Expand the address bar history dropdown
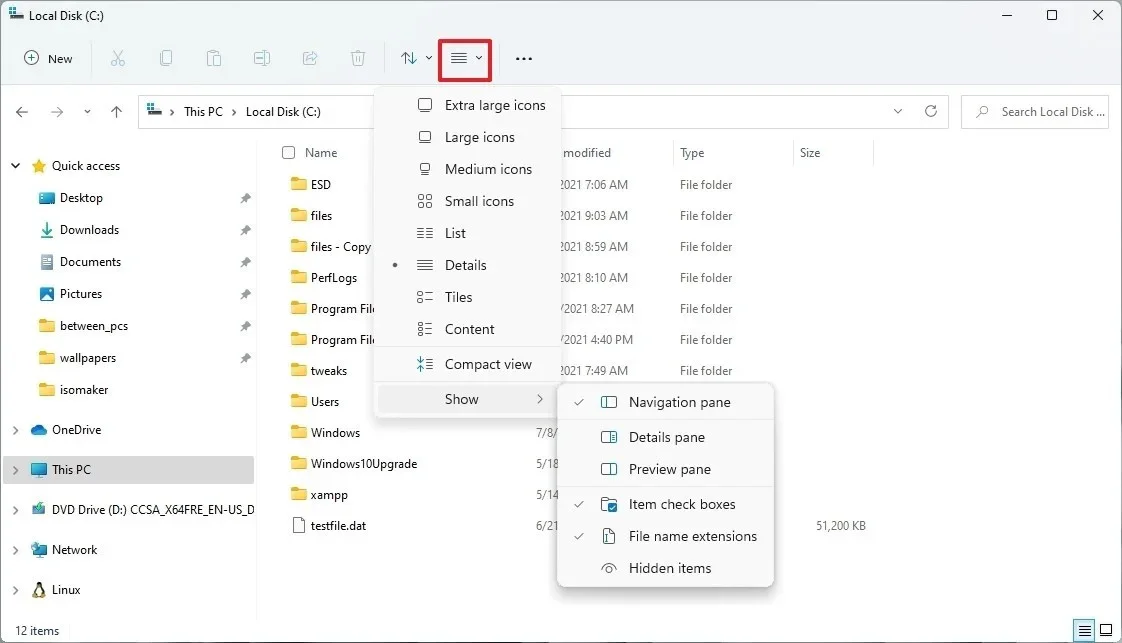The image size is (1122, 643). (x=898, y=112)
